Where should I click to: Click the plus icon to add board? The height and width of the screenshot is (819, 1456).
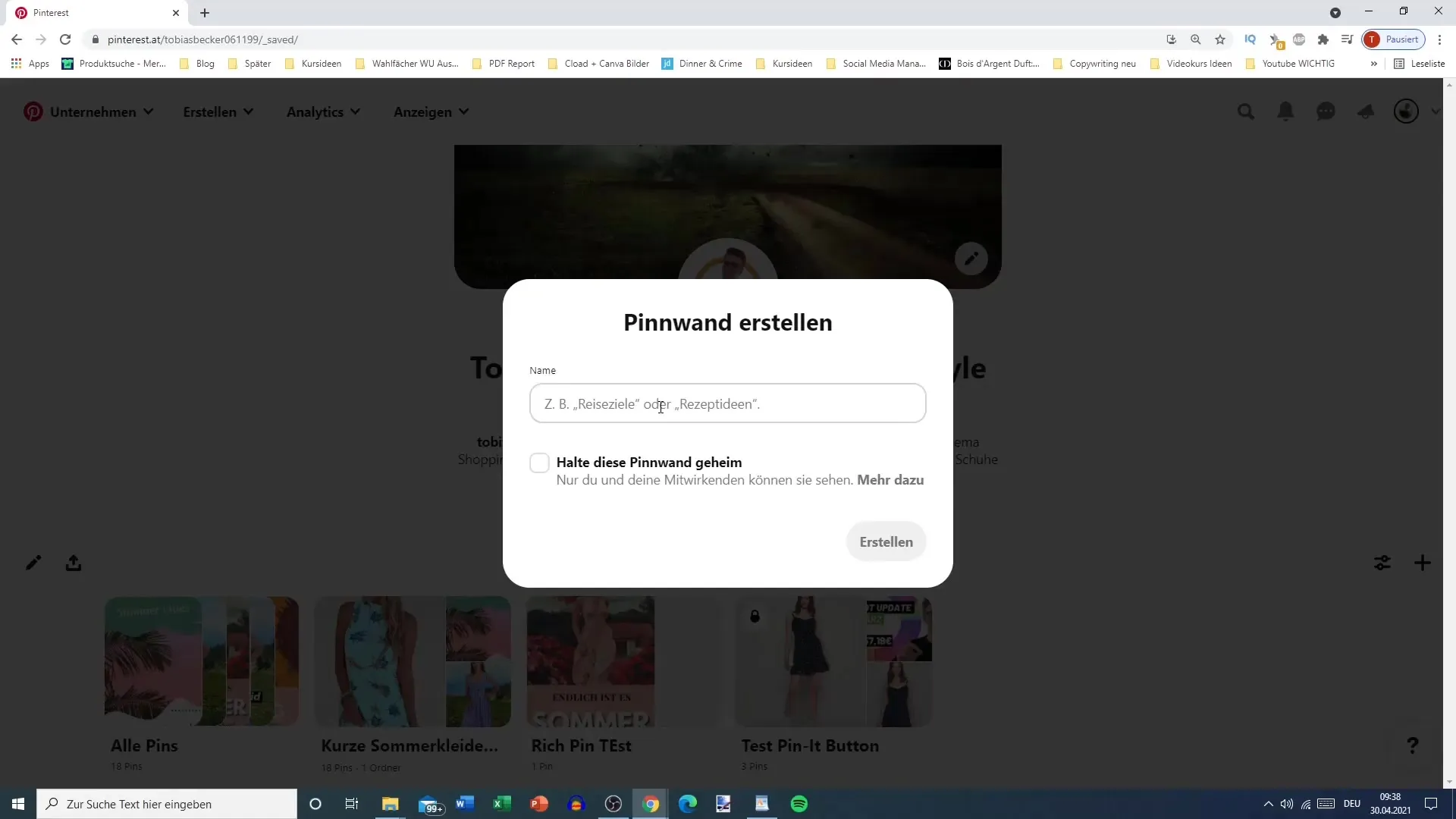[x=1423, y=563]
